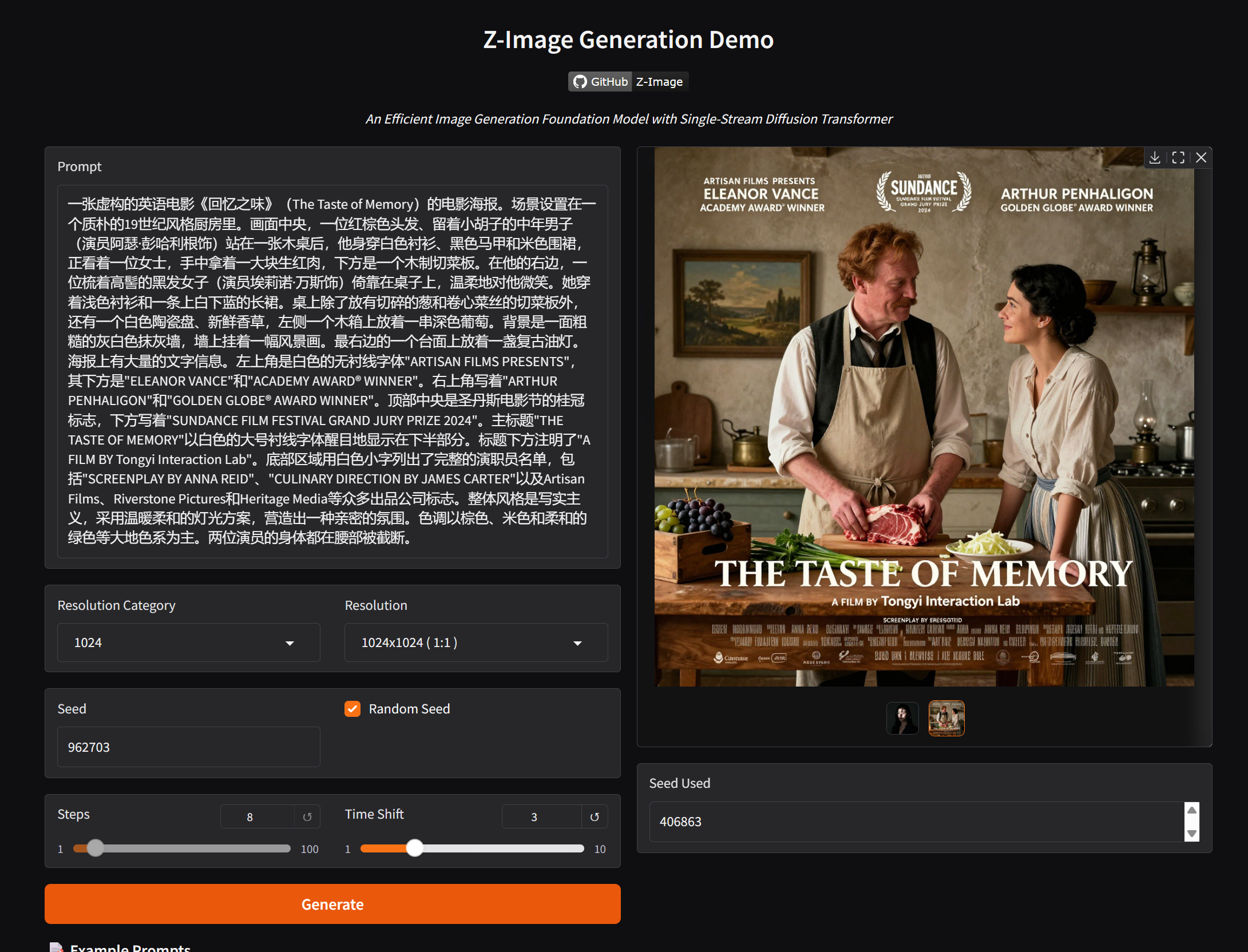Select the movie poster thumbnail
1248x952 pixels.
click(946, 718)
